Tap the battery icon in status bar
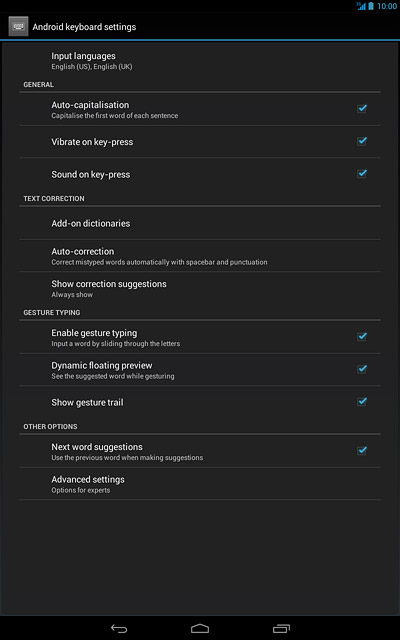 (x=371, y=6)
